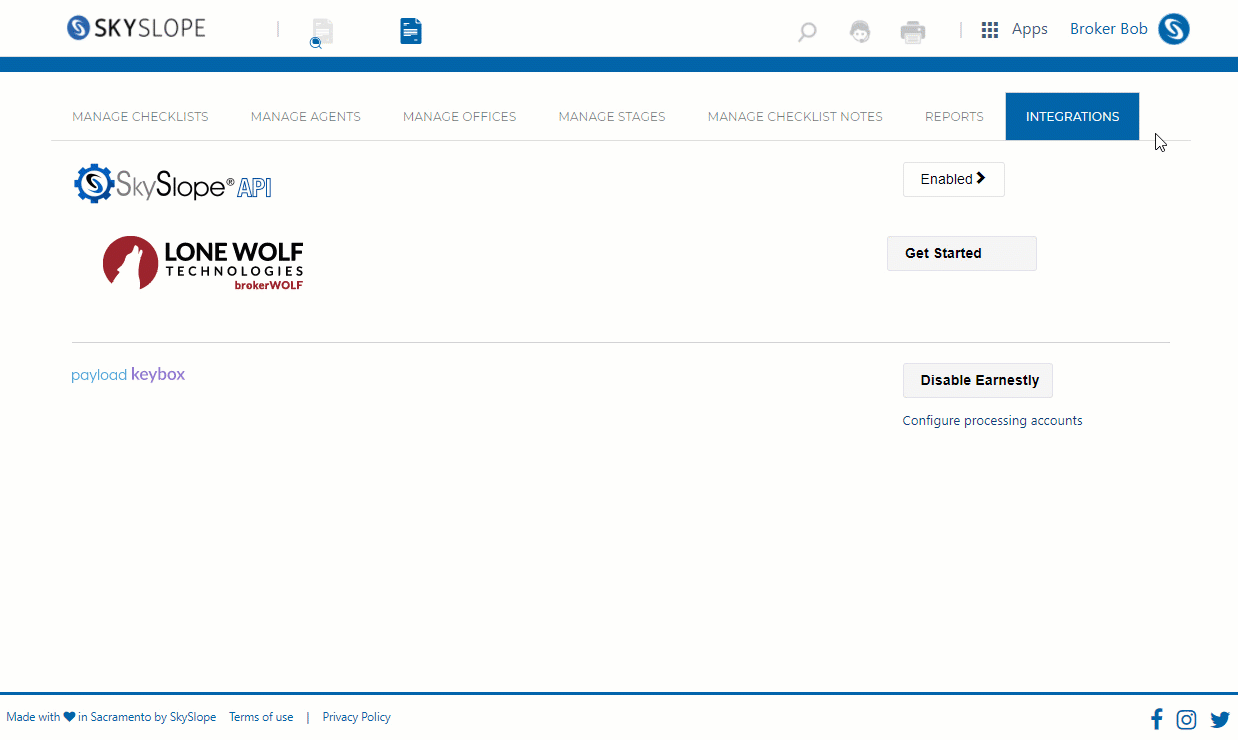Click Get Started for Lone Wolf
Screen dimensions: 1238x740
coord(962,253)
